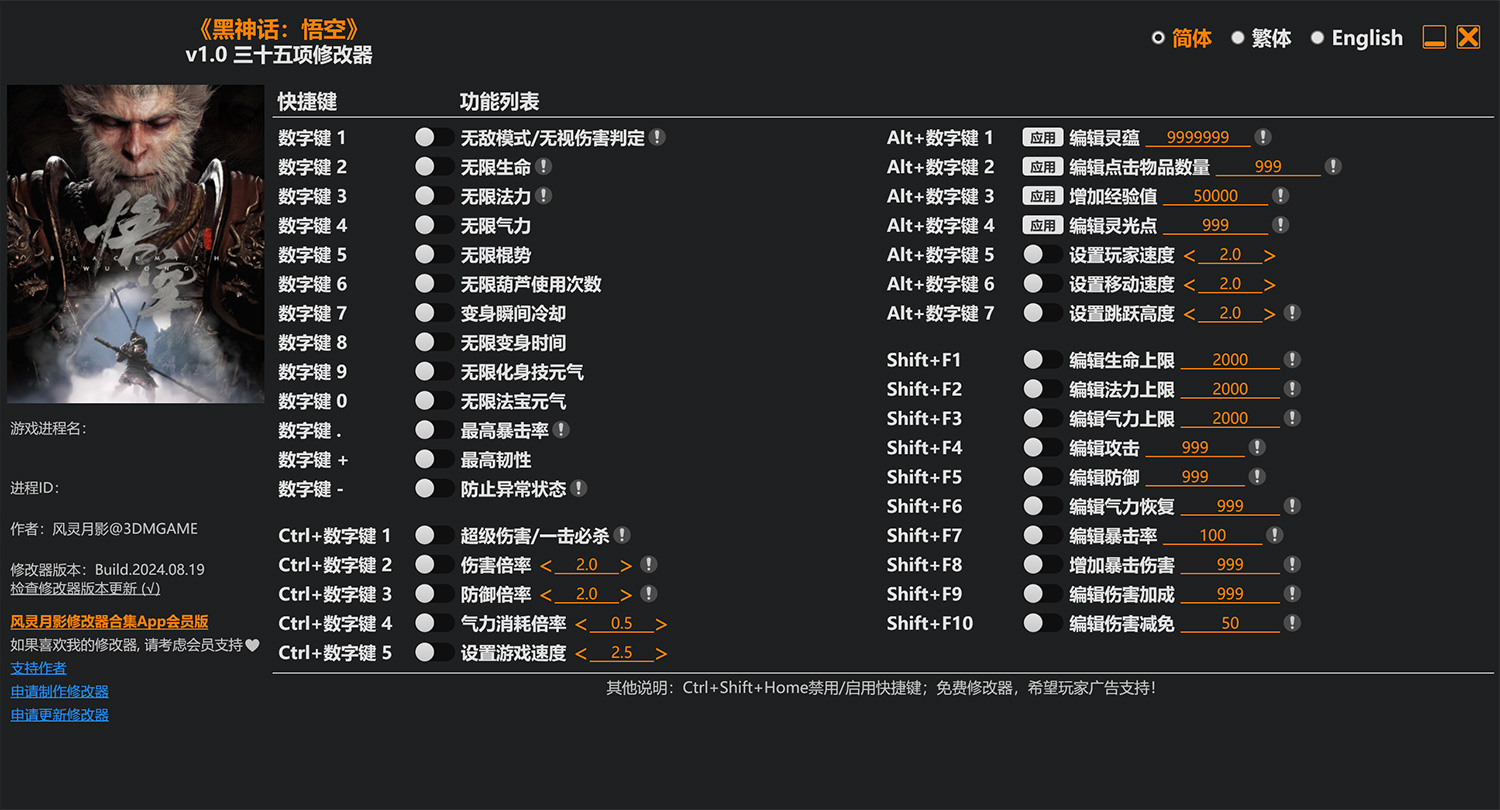The width and height of the screenshot is (1500, 810).
Task: Open 申请更新修改器 link
Action: click(59, 714)
